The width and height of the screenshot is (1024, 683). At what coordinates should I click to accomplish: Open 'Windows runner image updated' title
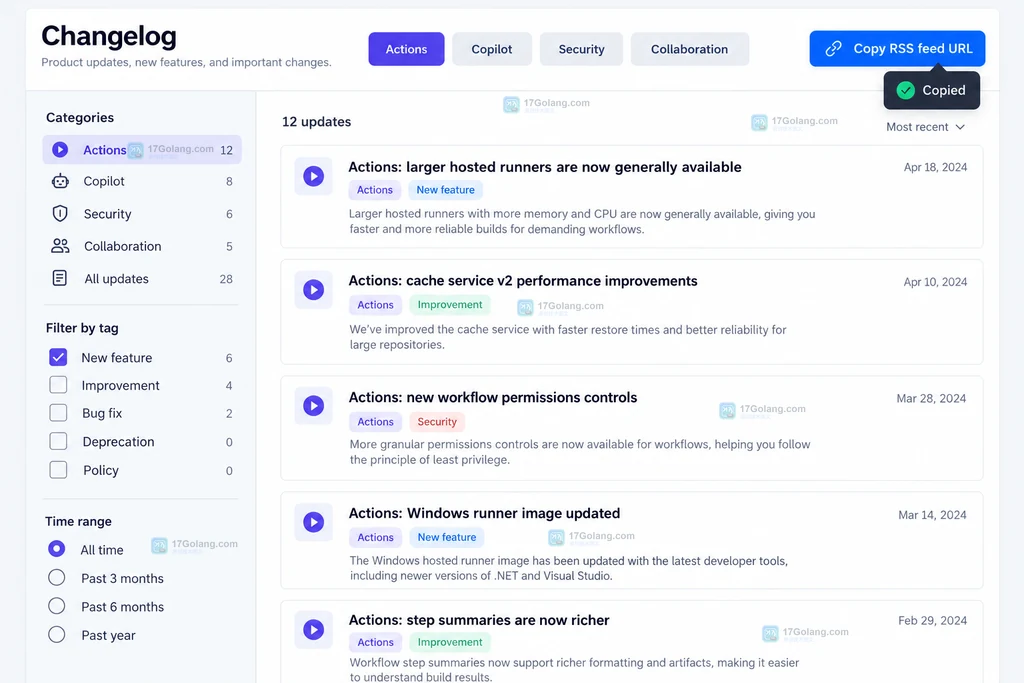click(x=484, y=513)
